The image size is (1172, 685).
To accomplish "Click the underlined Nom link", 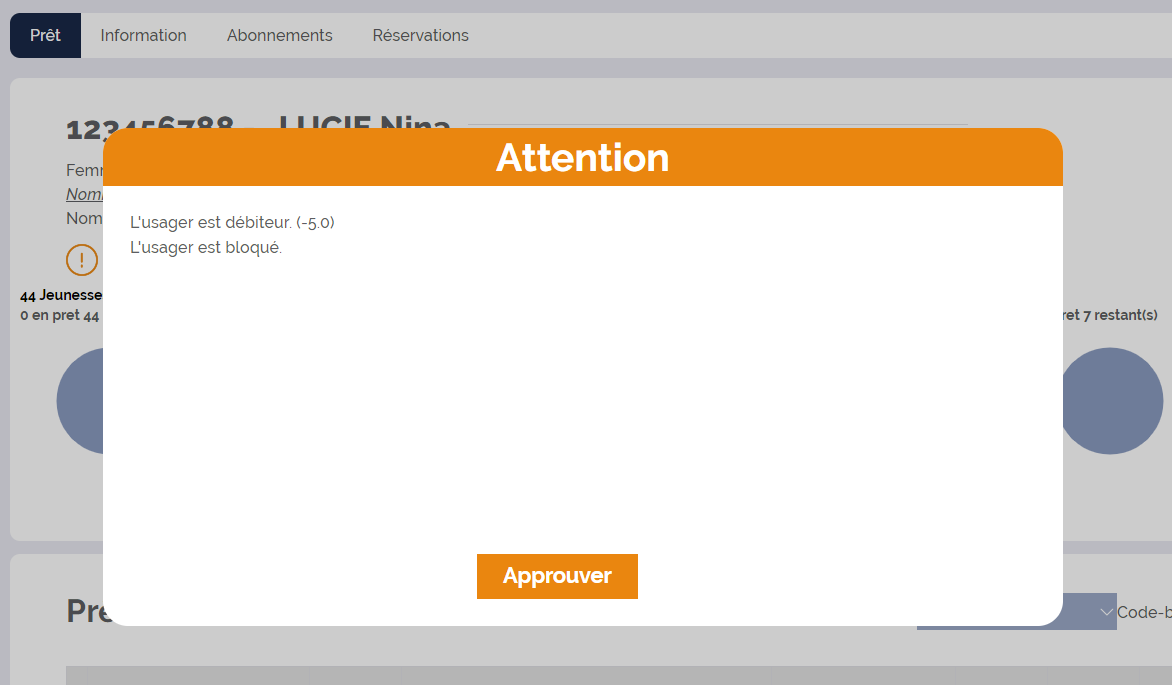I will tap(84, 194).
